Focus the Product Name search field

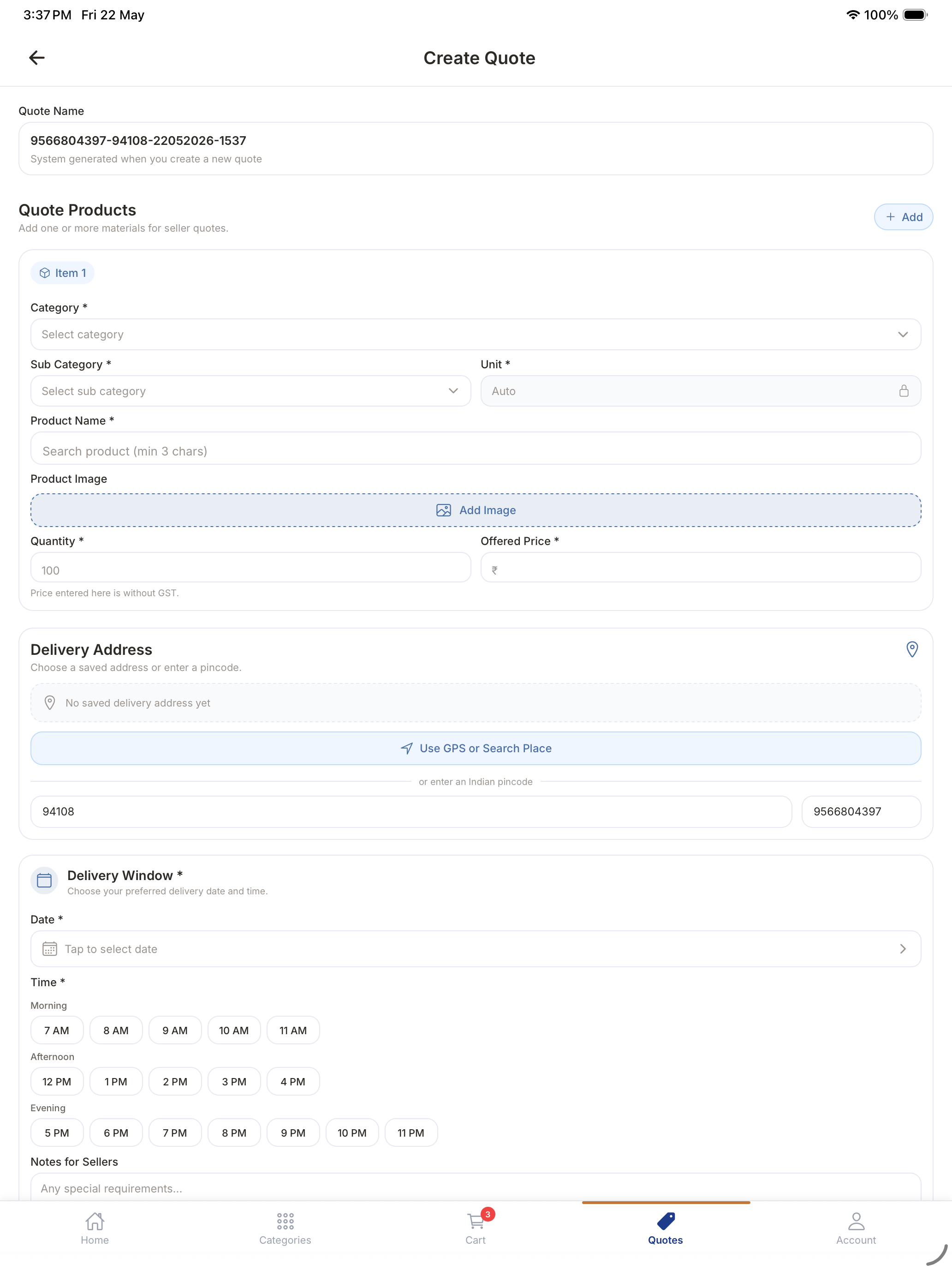click(476, 449)
